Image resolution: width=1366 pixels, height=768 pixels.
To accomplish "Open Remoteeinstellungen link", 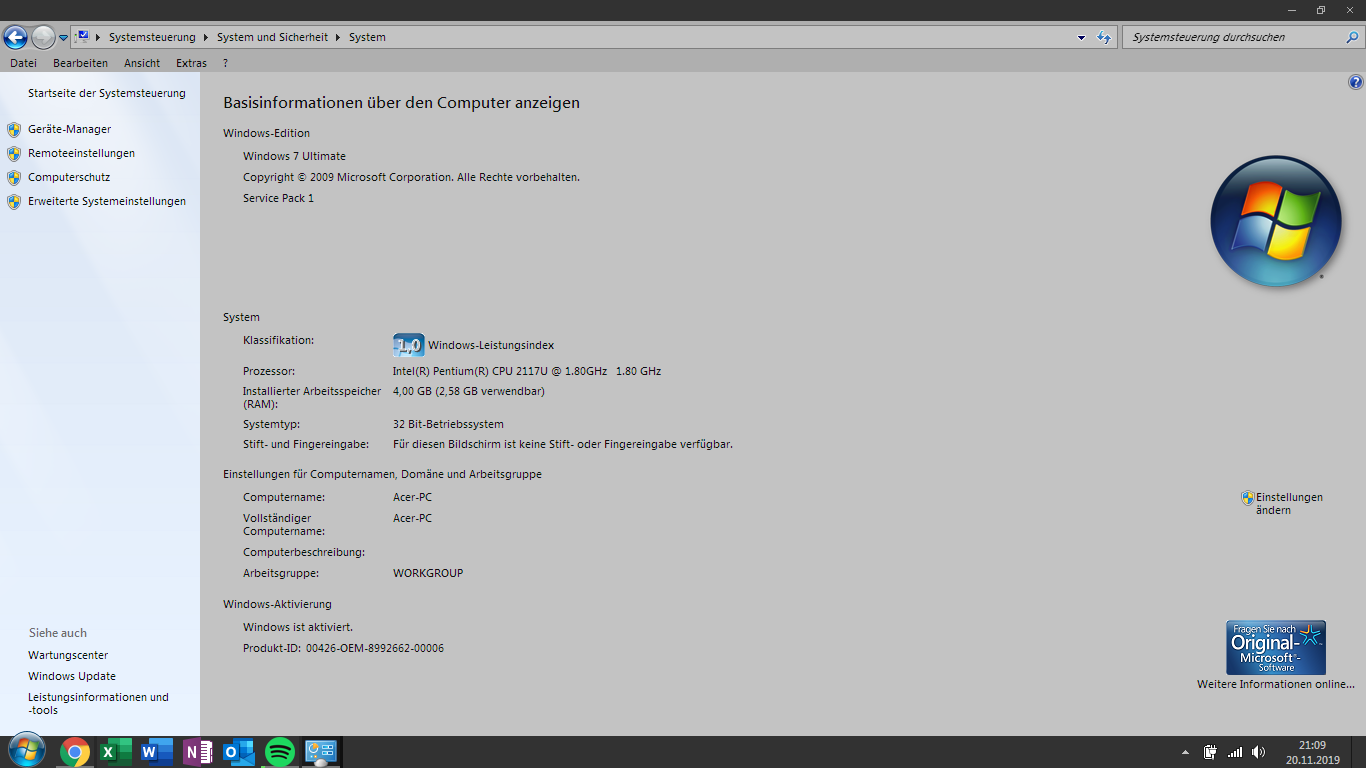I will tap(81, 153).
